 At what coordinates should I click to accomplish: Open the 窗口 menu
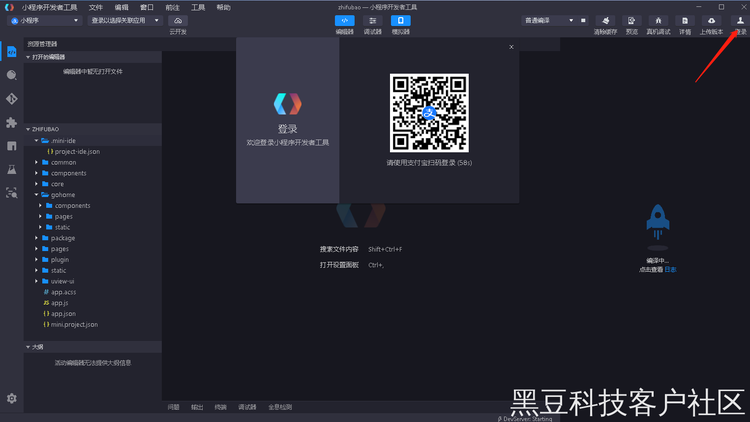click(147, 7)
